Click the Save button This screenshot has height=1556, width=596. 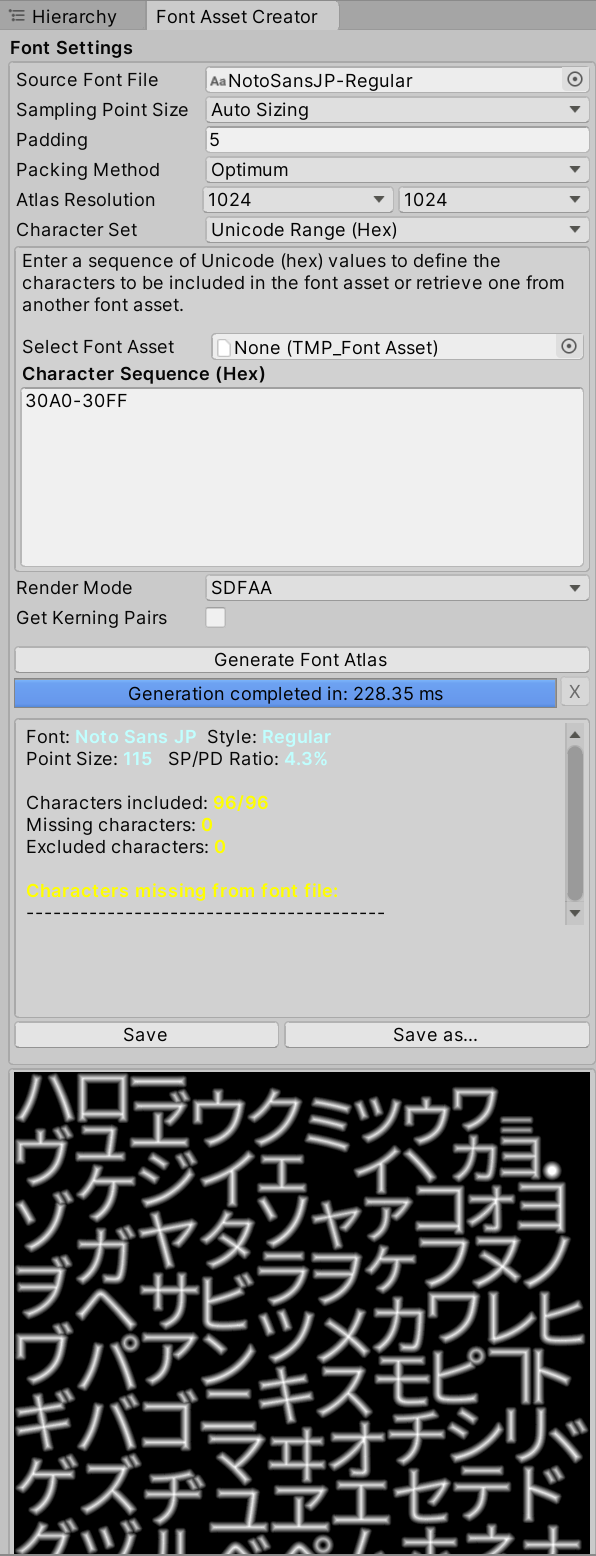pos(146,1035)
